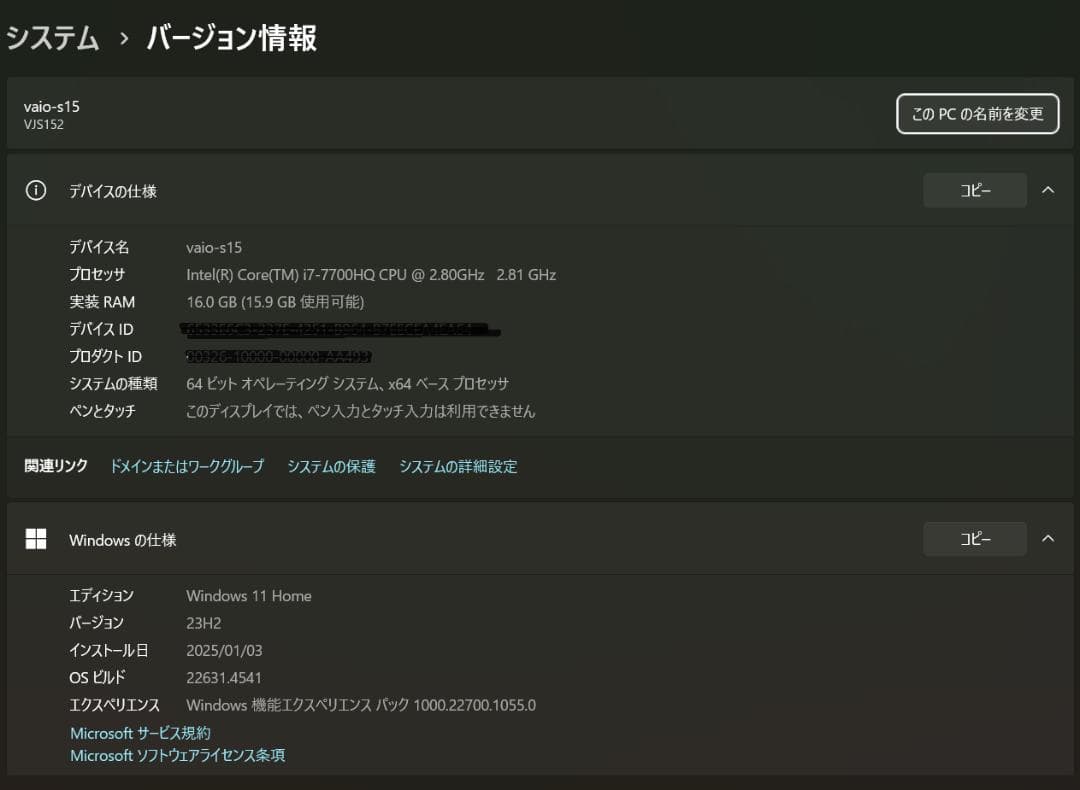Open ドメインまたはワークグループ link
The width and height of the screenshot is (1080, 790).
click(187, 466)
